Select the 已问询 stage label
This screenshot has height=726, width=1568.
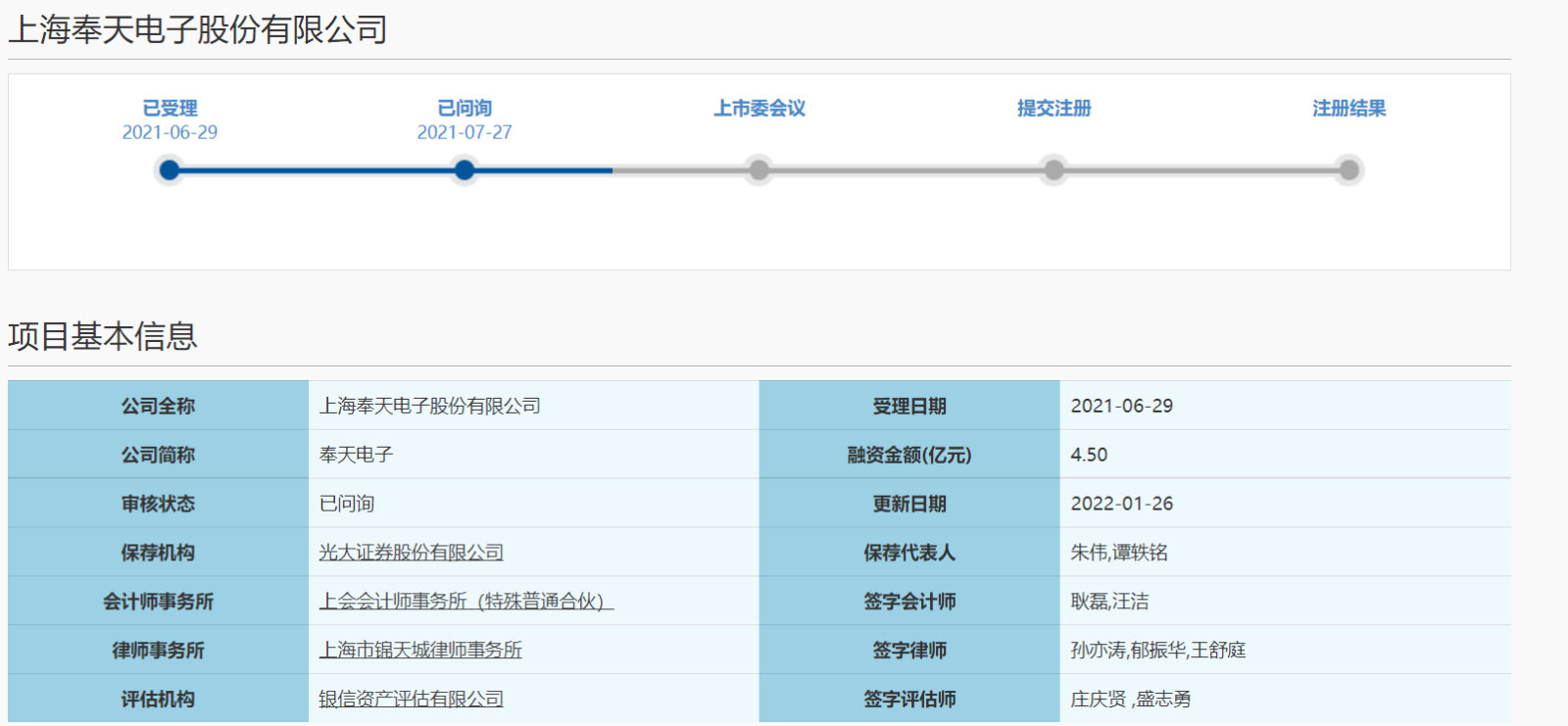[465, 109]
